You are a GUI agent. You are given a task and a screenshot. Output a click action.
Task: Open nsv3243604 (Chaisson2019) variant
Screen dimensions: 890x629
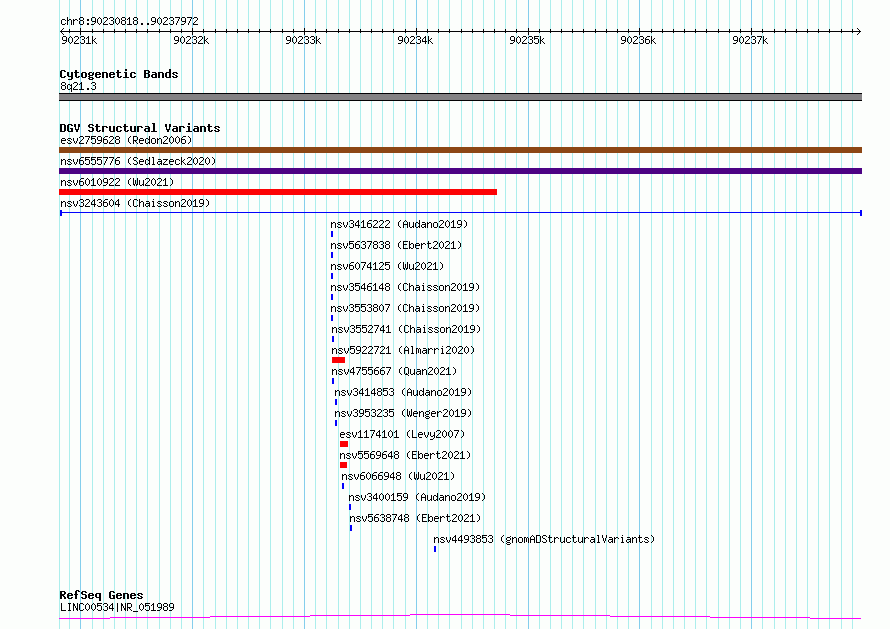click(x=135, y=203)
